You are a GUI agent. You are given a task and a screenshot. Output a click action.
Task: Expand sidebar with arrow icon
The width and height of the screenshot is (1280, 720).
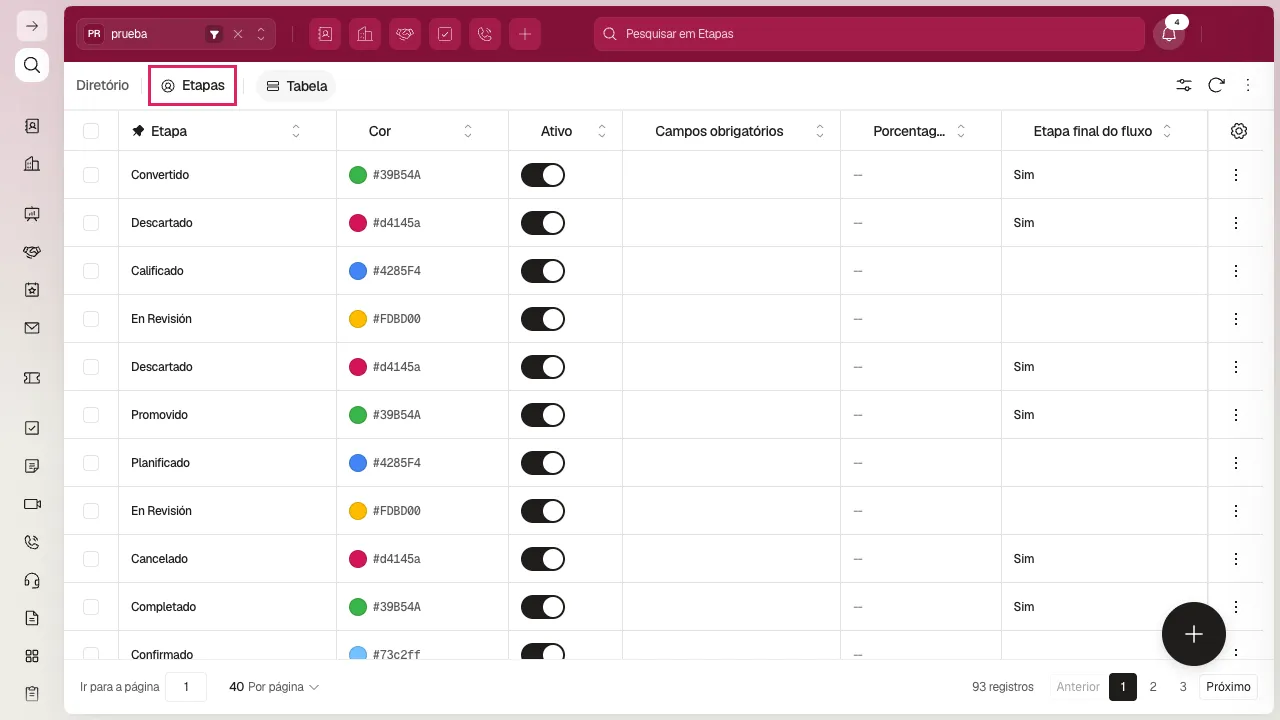32,26
